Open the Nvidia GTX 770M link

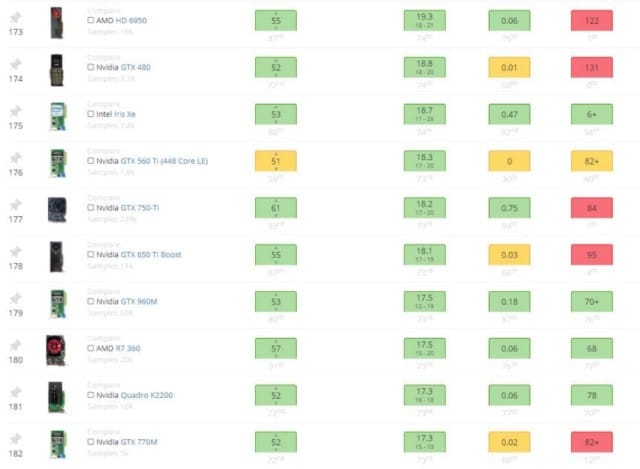[x=127, y=442]
